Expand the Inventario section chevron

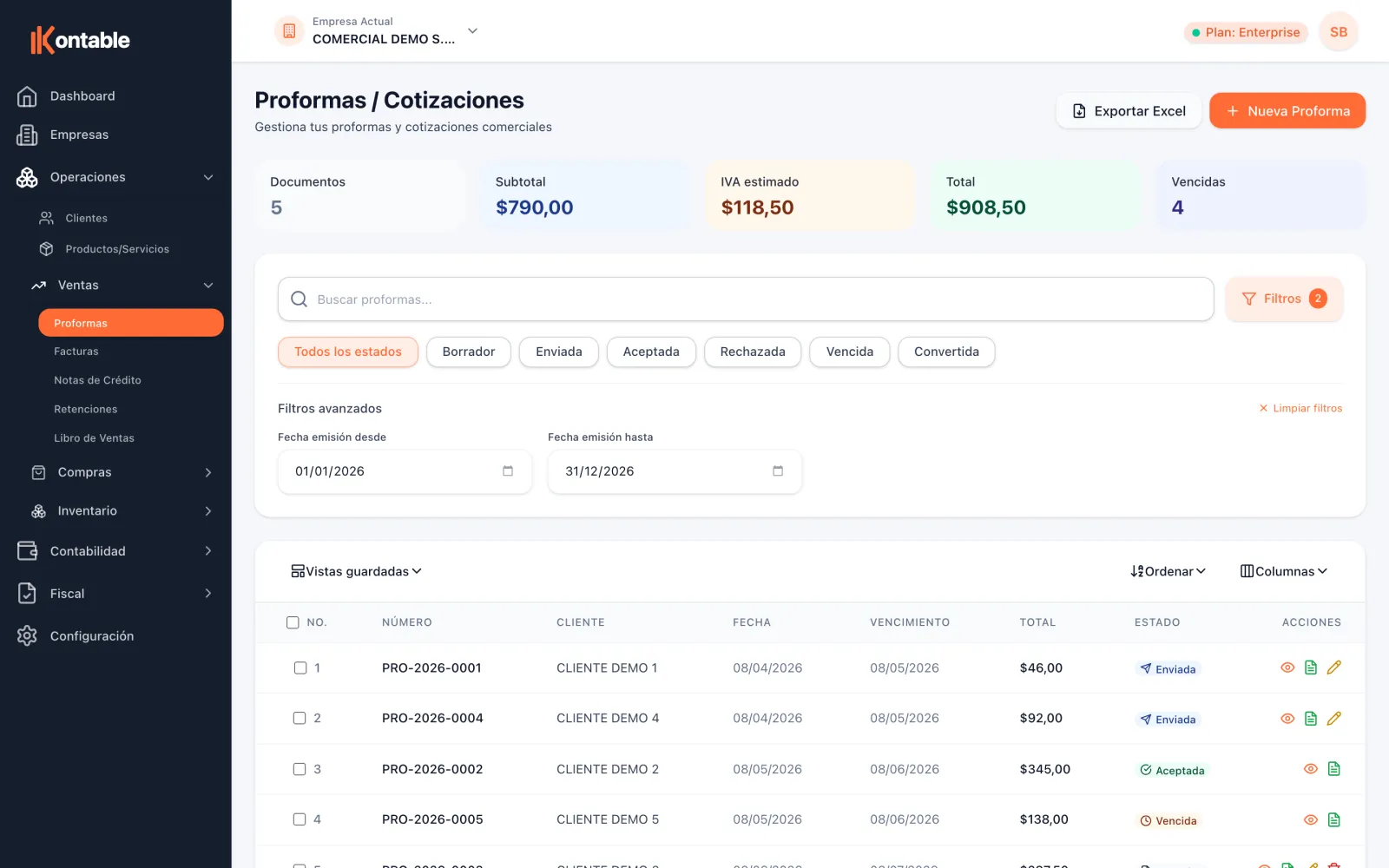coord(208,511)
